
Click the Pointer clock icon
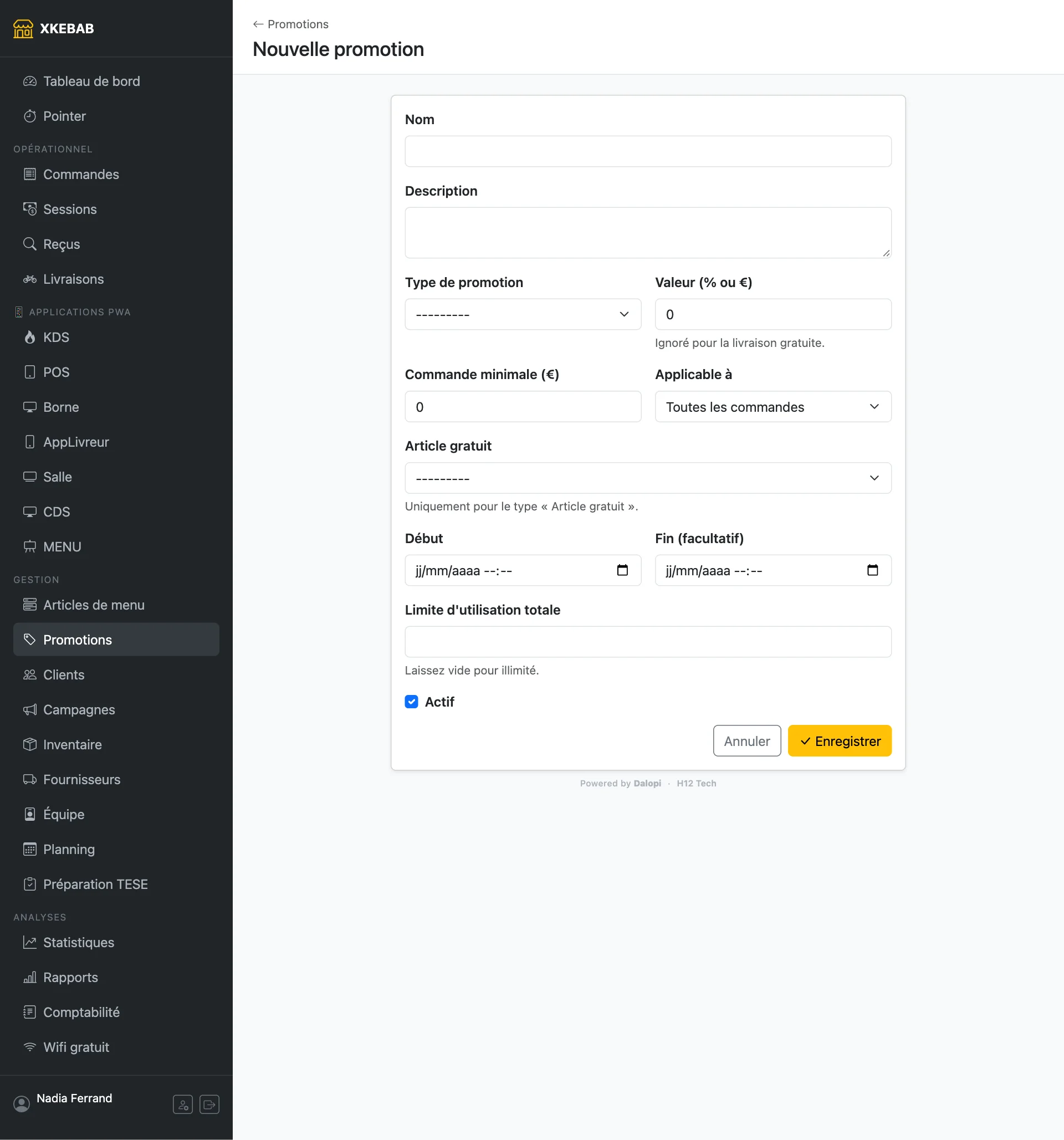tap(30, 116)
